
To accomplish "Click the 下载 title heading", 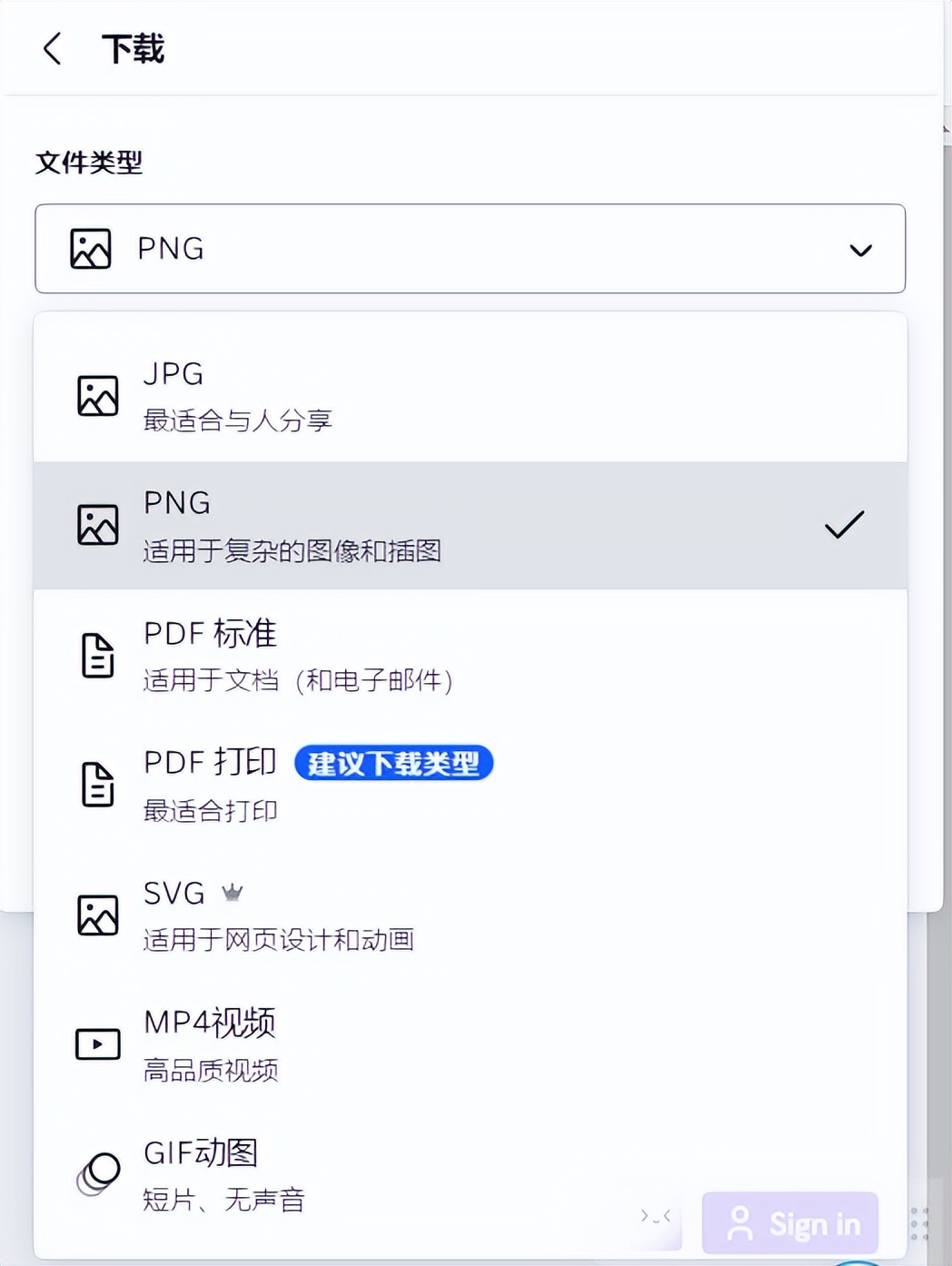I will point(133,48).
